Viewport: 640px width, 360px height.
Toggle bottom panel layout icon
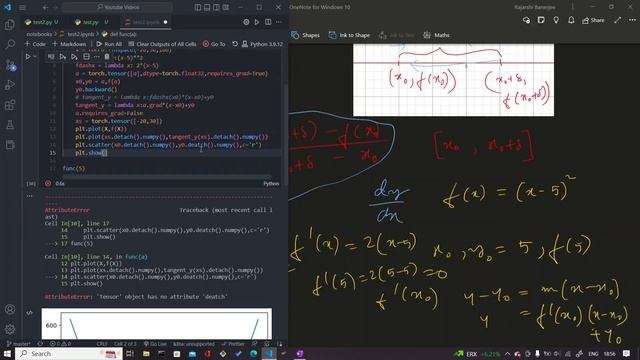point(207,7)
